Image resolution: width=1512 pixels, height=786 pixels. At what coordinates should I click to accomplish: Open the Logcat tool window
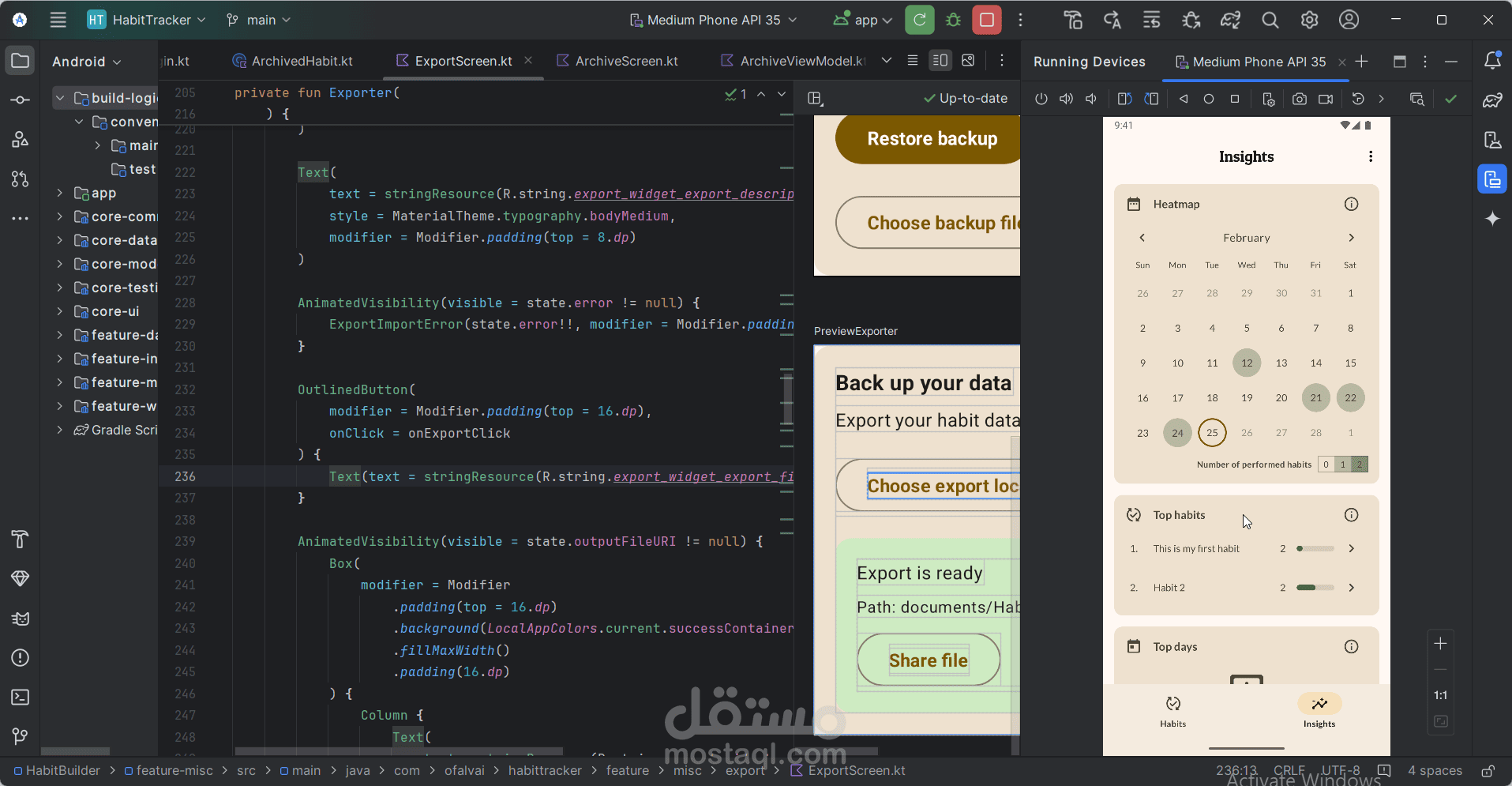(21, 618)
